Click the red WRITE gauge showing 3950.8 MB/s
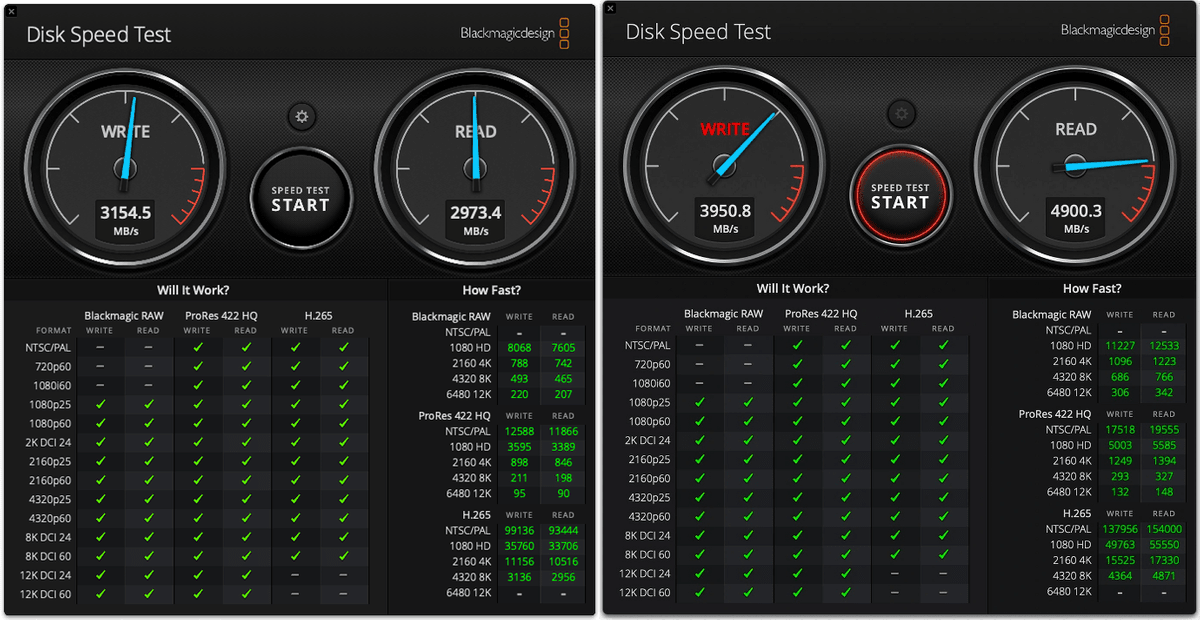The width and height of the screenshot is (1200, 620). point(725,161)
